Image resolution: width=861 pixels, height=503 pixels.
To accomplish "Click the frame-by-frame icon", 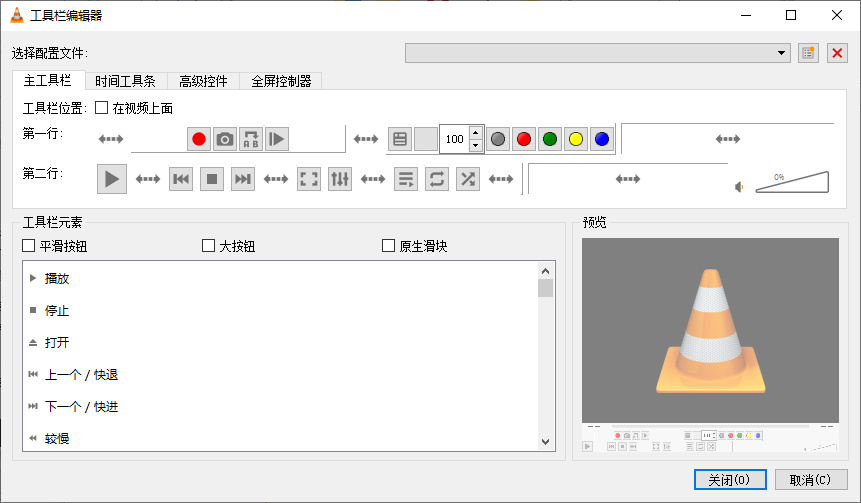I will point(277,139).
